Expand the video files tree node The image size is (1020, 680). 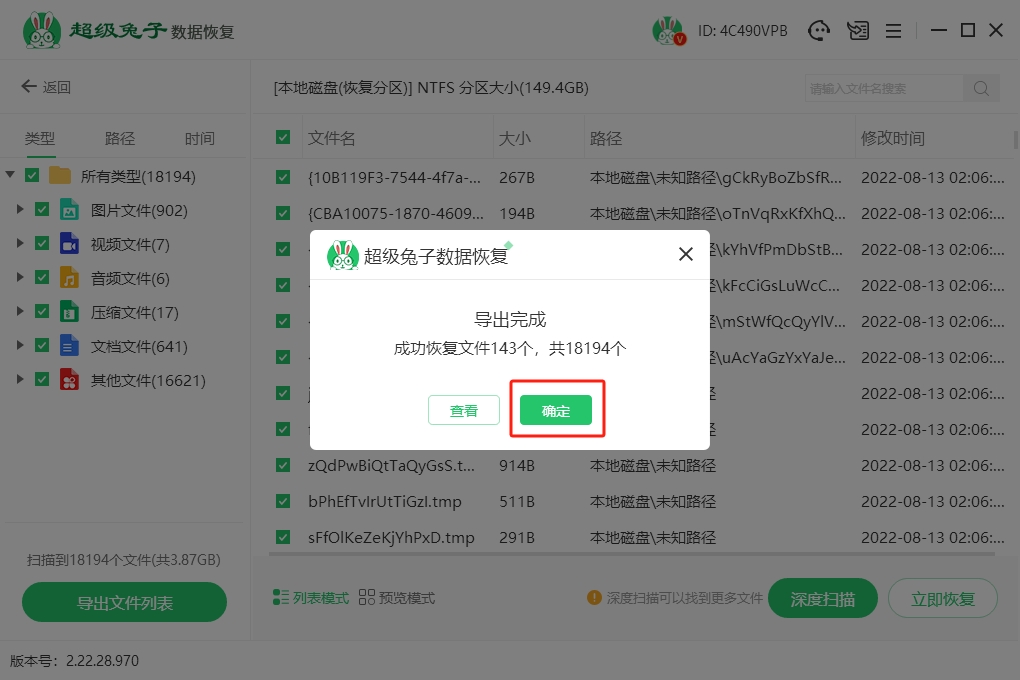20,244
